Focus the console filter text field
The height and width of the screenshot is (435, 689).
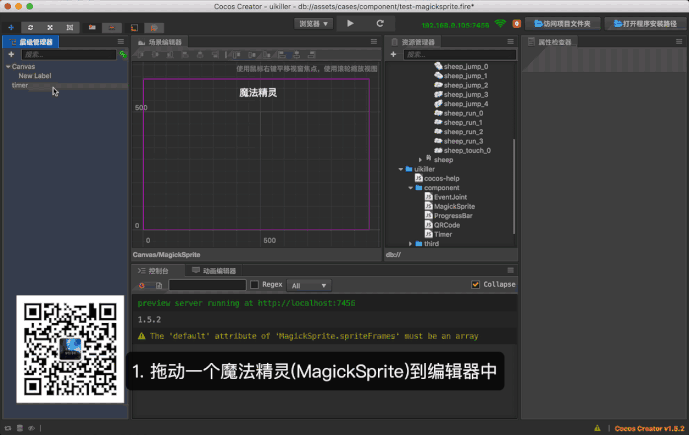point(207,285)
